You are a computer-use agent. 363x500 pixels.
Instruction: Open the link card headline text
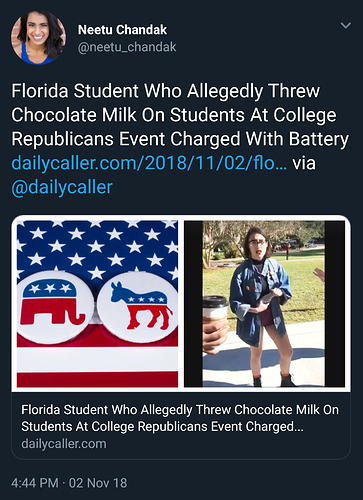click(x=180, y=418)
